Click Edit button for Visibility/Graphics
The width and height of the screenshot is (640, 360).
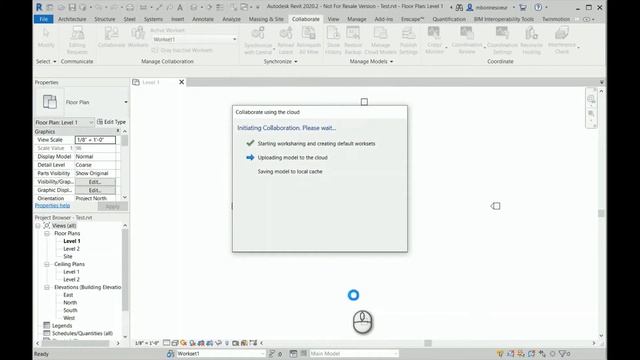click(x=95, y=182)
